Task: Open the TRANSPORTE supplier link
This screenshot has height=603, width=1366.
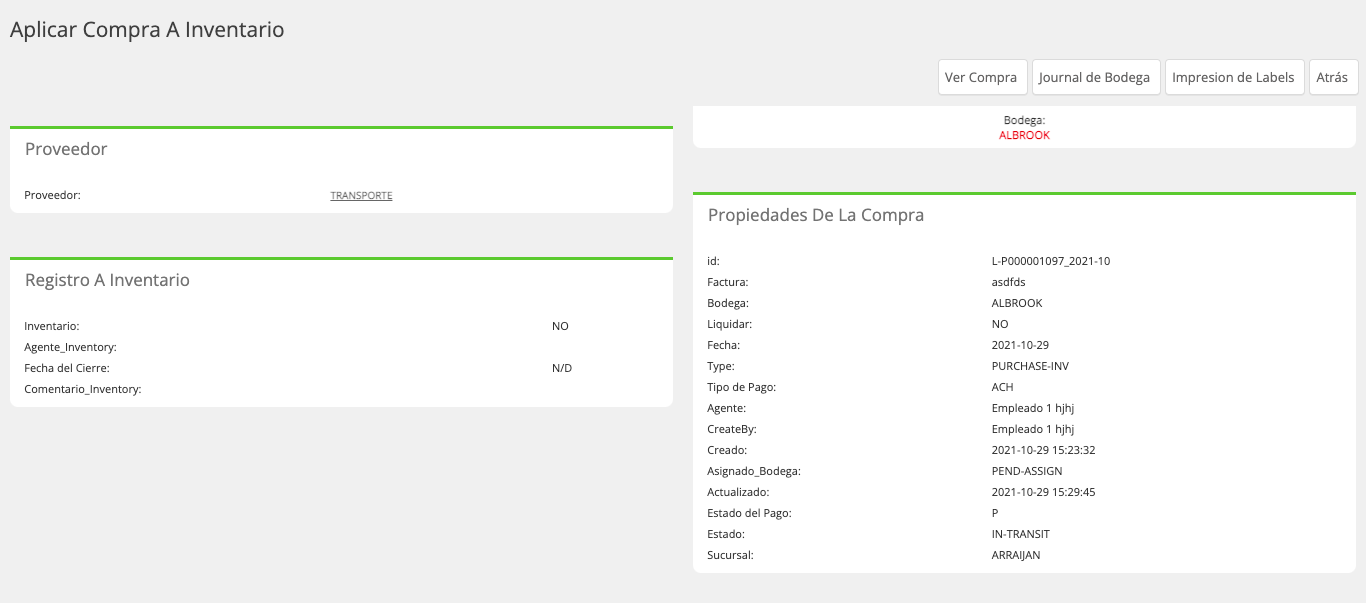Action: pos(361,196)
